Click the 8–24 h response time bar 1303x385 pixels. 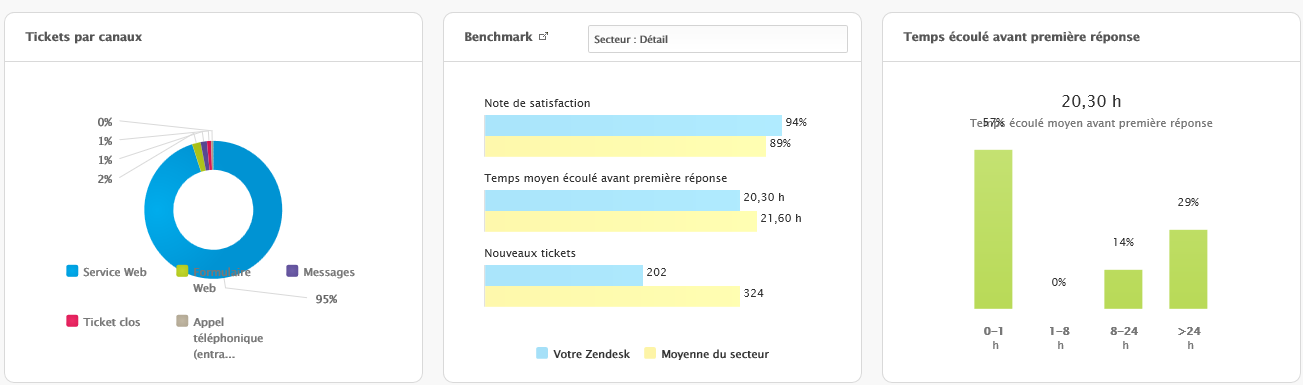[1123, 289]
